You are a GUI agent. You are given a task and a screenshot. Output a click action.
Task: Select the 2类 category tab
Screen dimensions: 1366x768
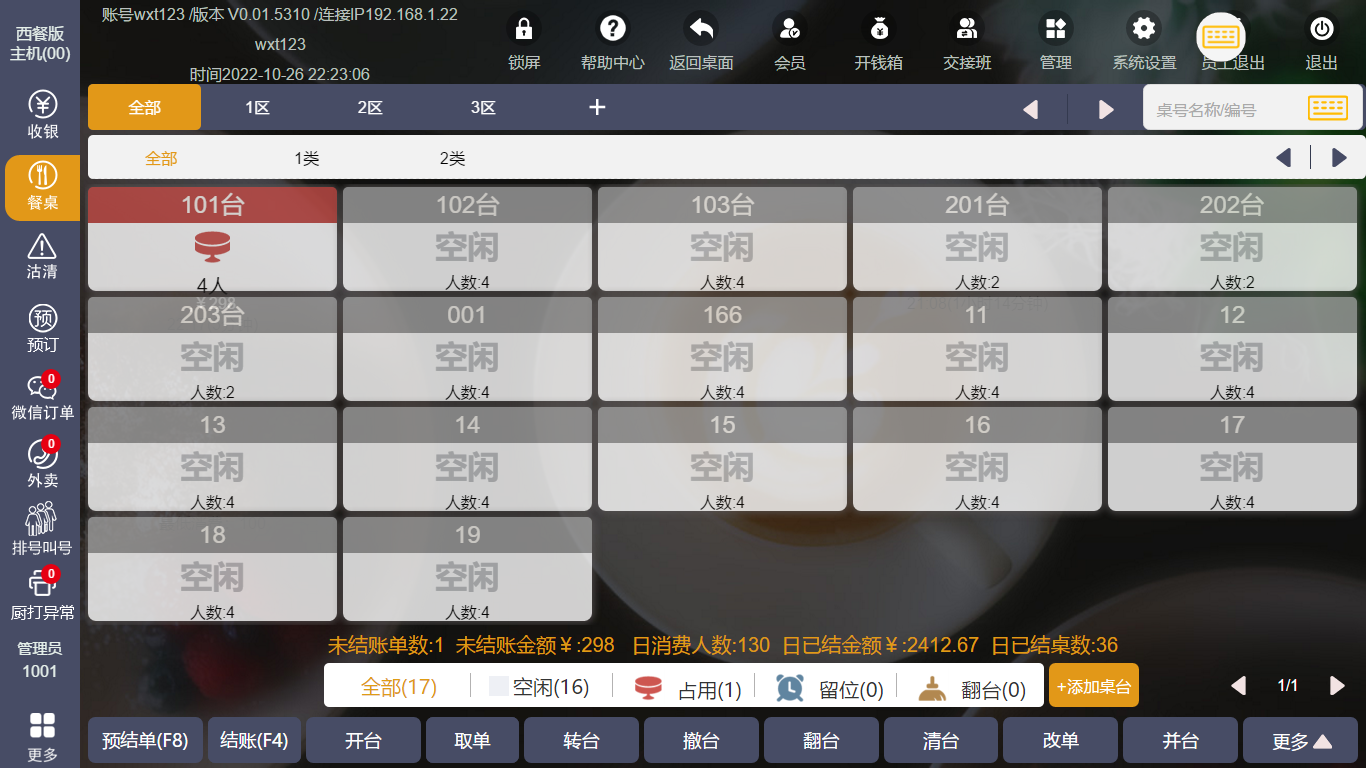tap(452, 158)
